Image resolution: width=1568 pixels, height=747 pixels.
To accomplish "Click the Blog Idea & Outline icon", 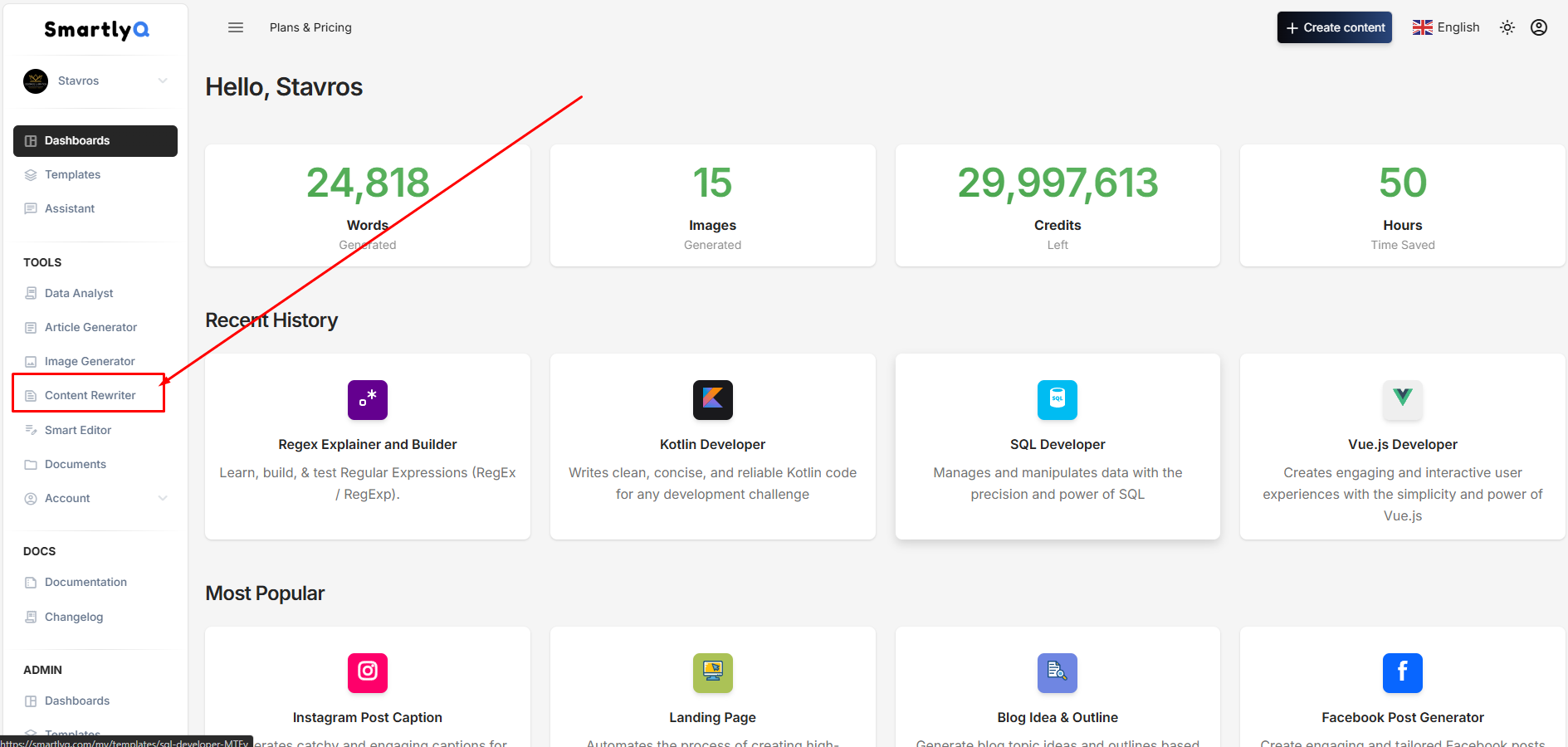I will pyautogui.click(x=1058, y=673).
